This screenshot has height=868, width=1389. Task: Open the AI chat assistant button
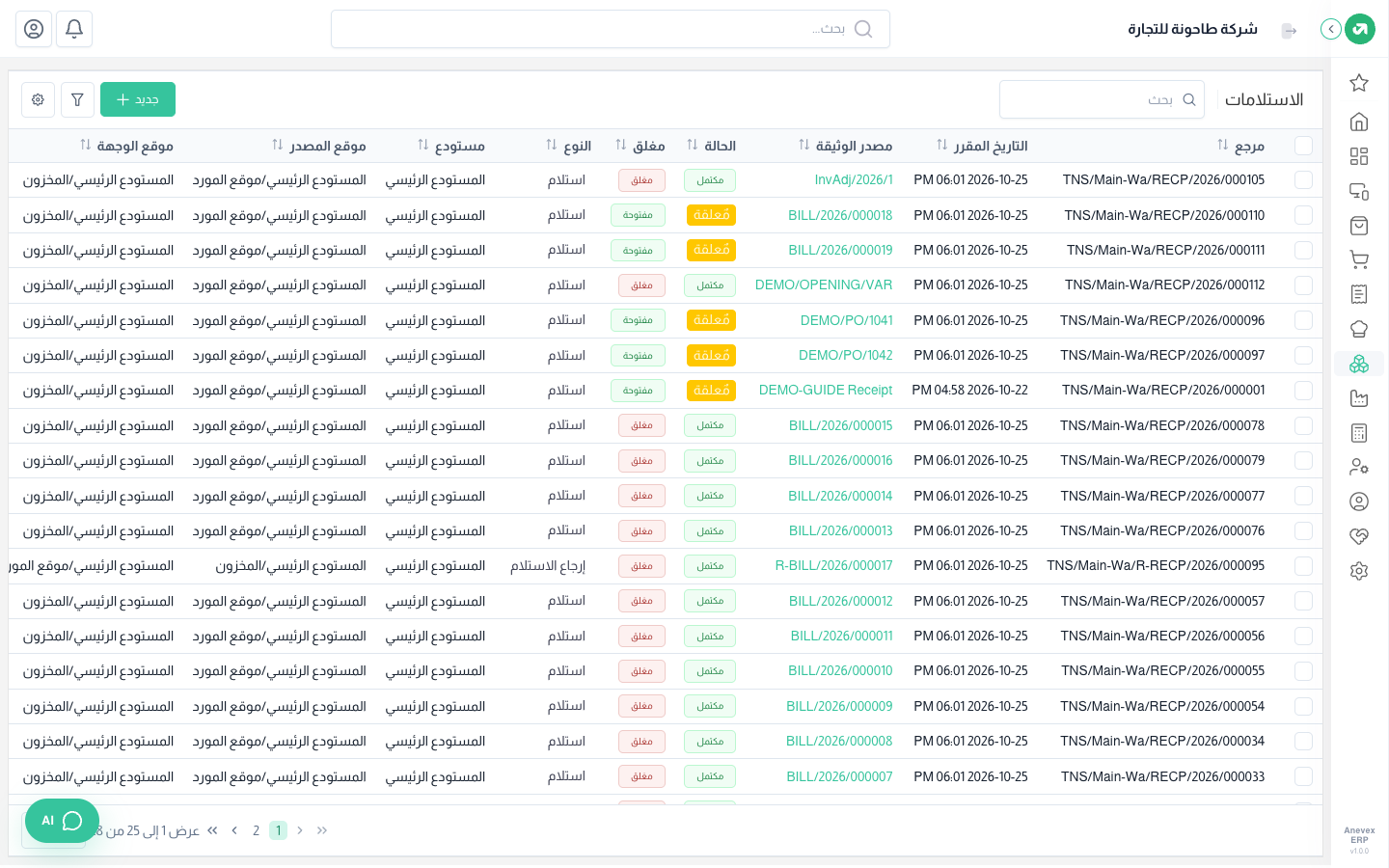62,821
